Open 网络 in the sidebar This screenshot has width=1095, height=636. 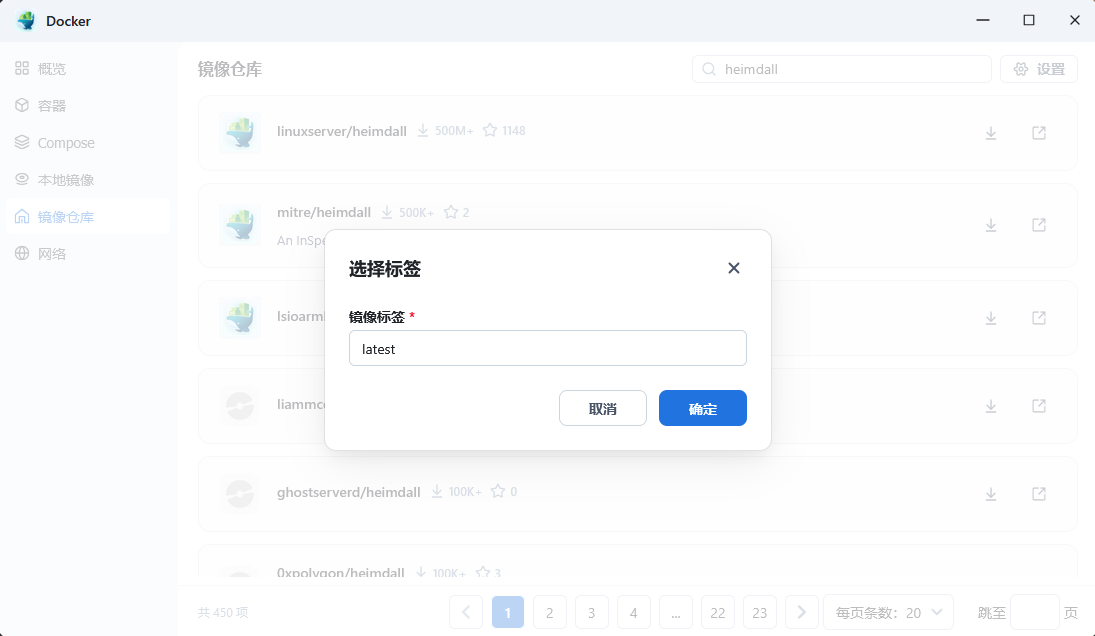pyautogui.click(x=87, y=253)
